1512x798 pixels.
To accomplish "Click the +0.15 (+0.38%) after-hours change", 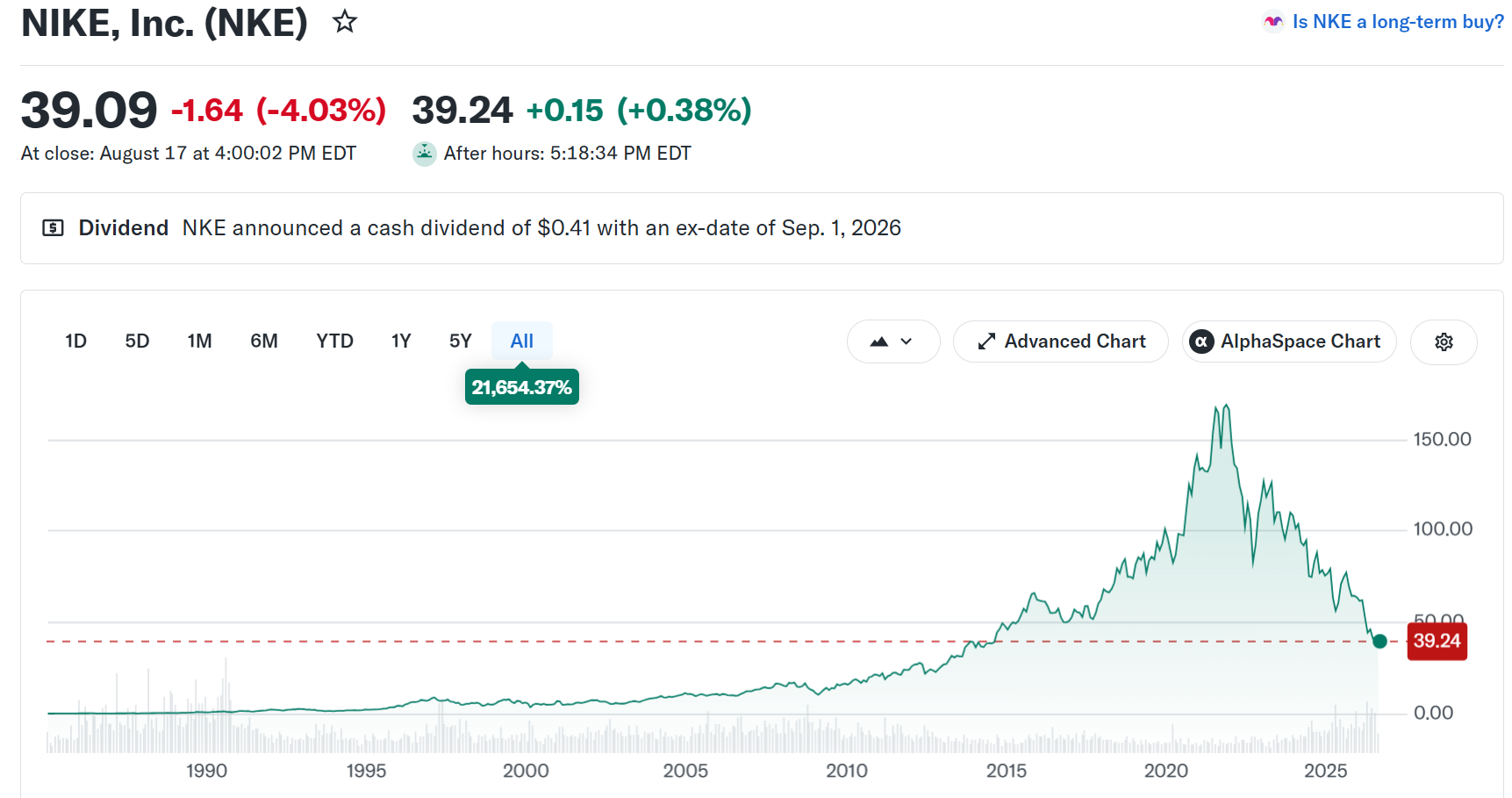I will [x=639, y=111].
